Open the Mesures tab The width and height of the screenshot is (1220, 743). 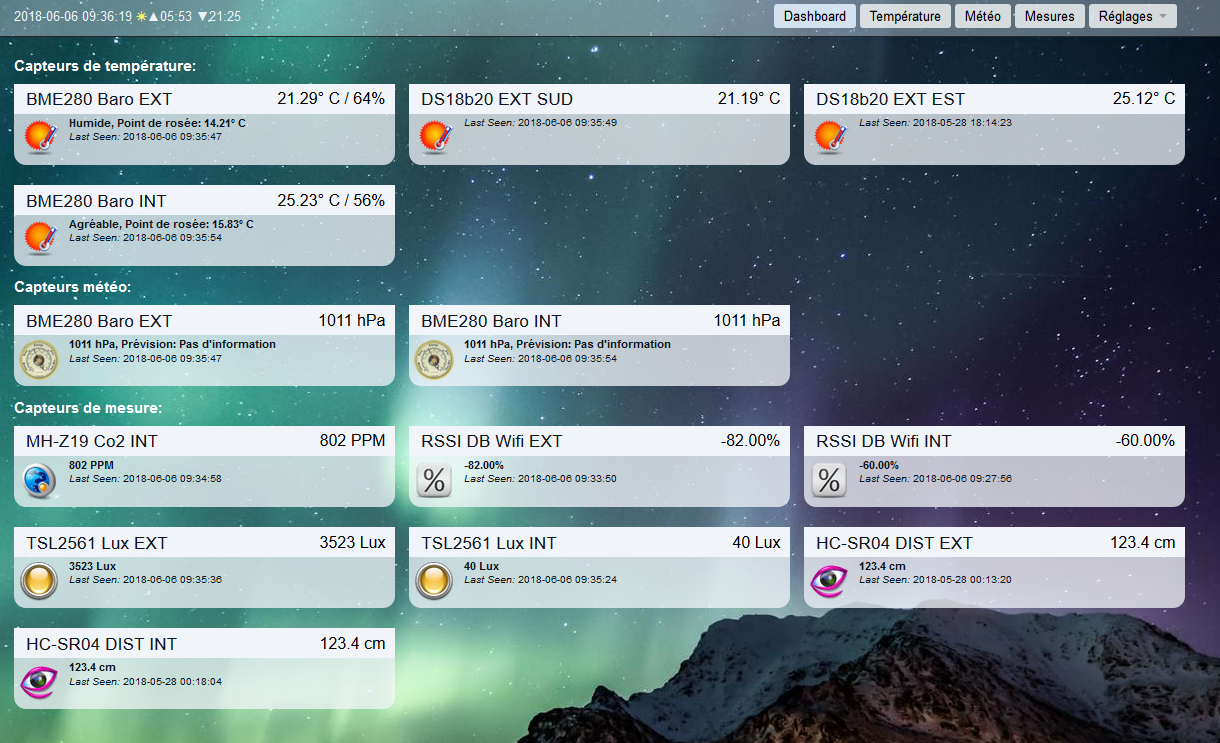click(1049, 16)
